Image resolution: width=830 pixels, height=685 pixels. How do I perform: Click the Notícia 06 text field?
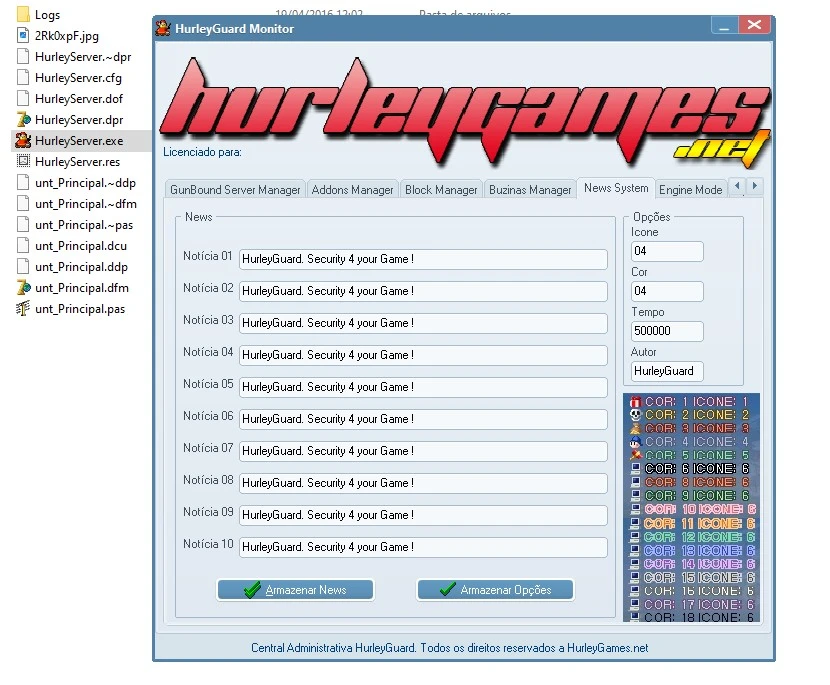[x=423, y=419]
